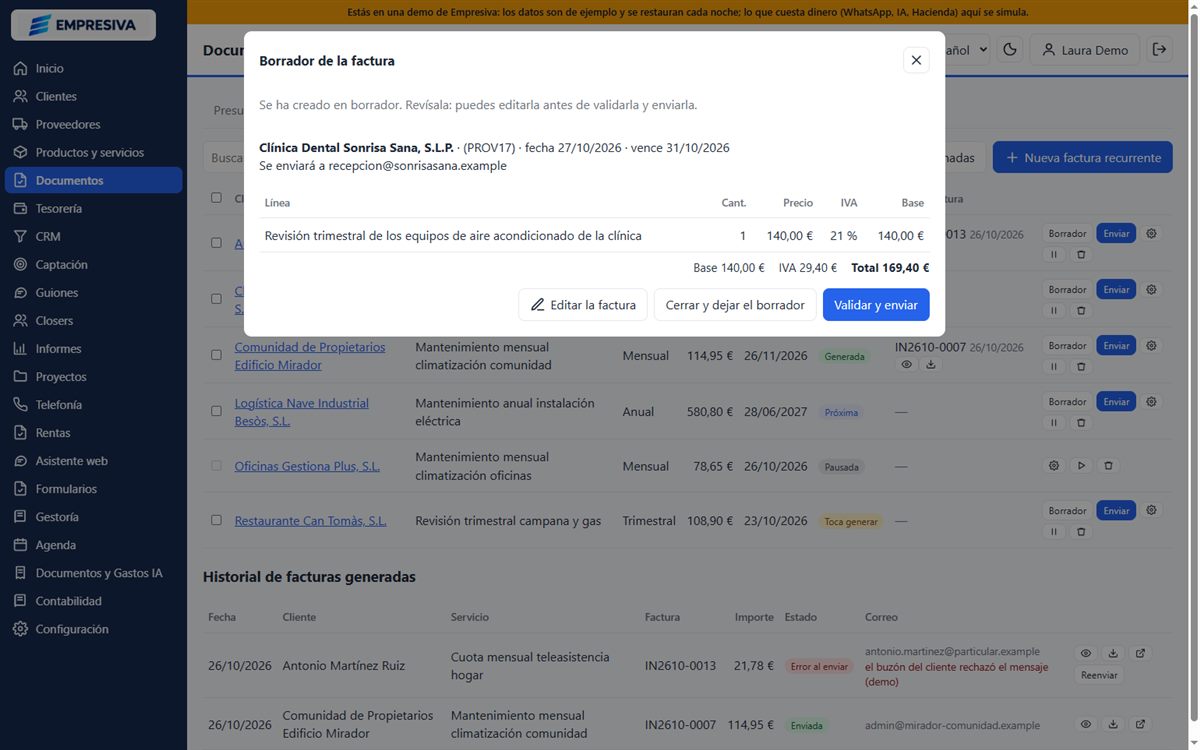Pause the Logística Nave Industrial recurring invoice
Screen dimensions: 1200x750
point(1053,423)
